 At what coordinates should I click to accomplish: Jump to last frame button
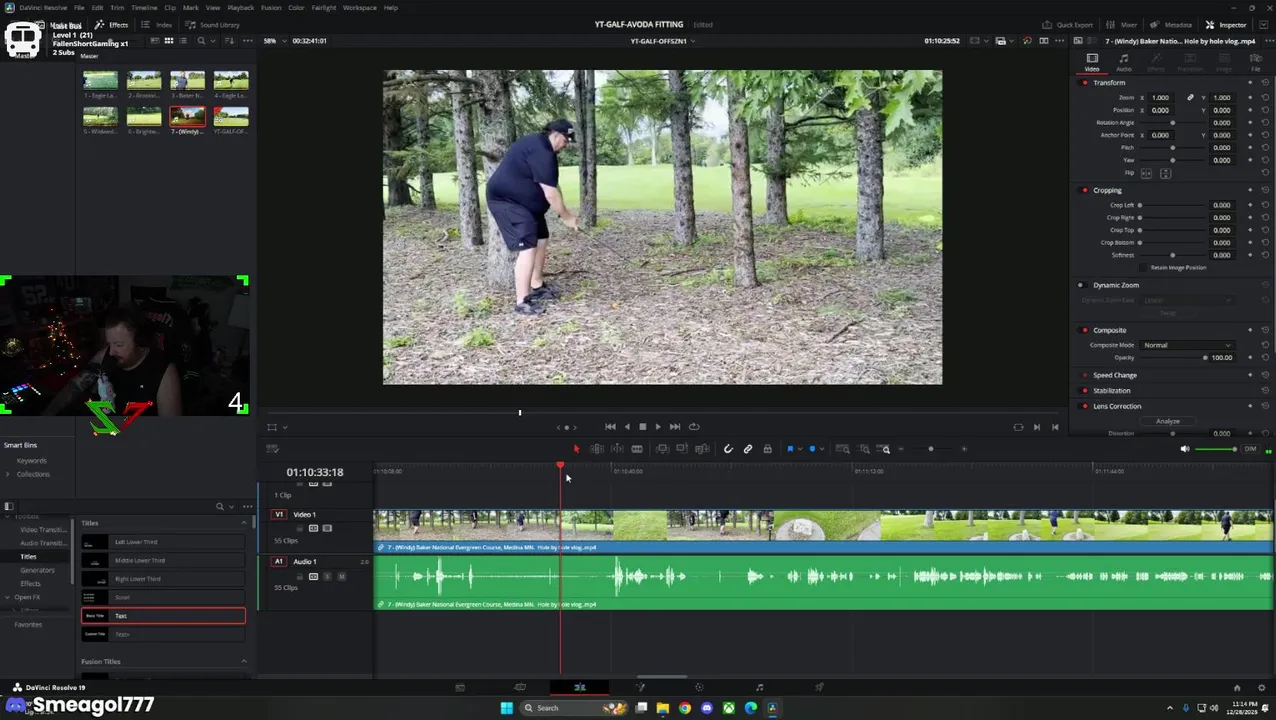pyautogui.click(x=675, y=427)
